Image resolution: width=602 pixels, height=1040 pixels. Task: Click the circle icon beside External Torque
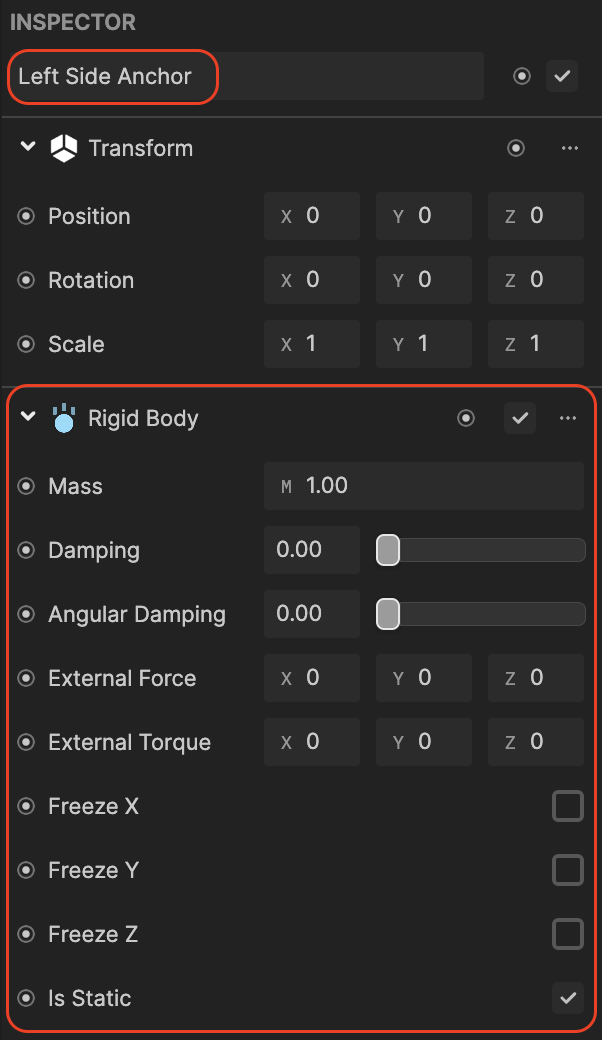click(x=26, y=742)
